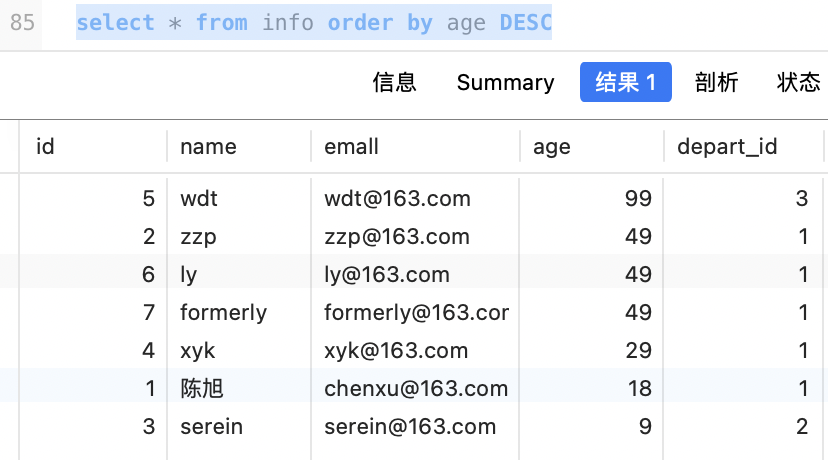828x460 pixels.
Task: Open the Summary tab
Action: coord(505,83)
